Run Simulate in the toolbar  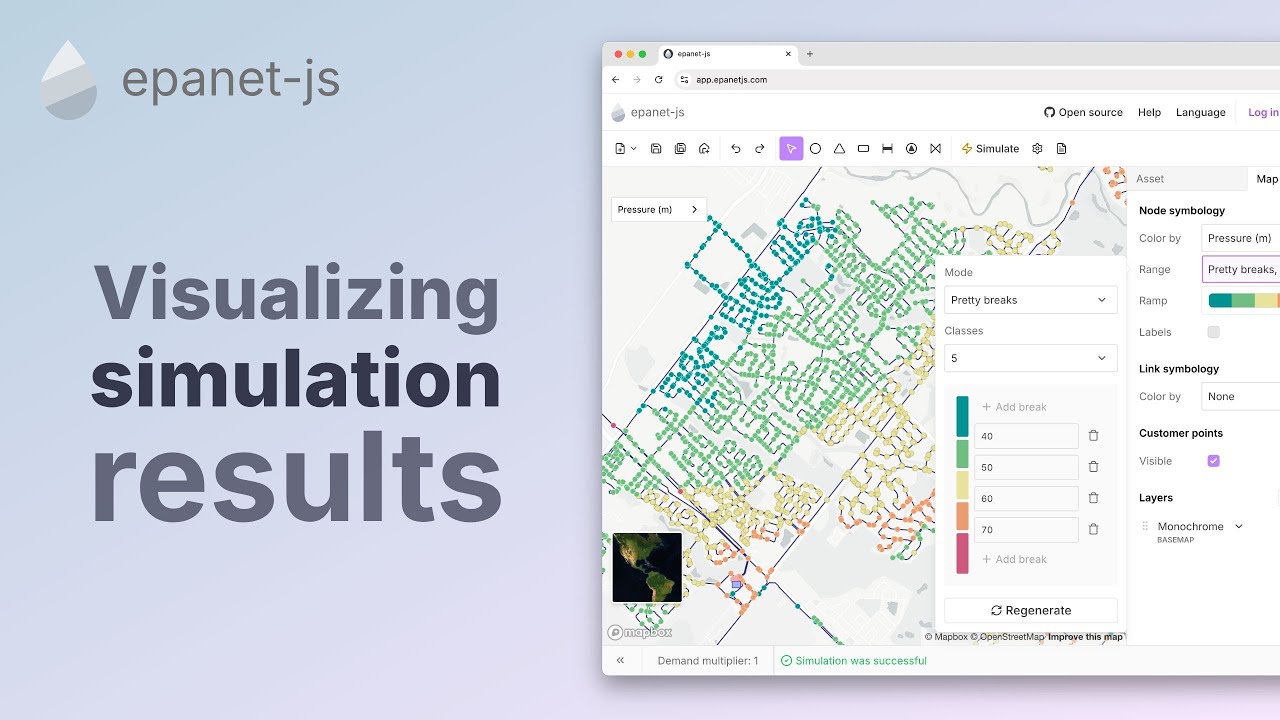pyautogui.click(x=990, y=148)
